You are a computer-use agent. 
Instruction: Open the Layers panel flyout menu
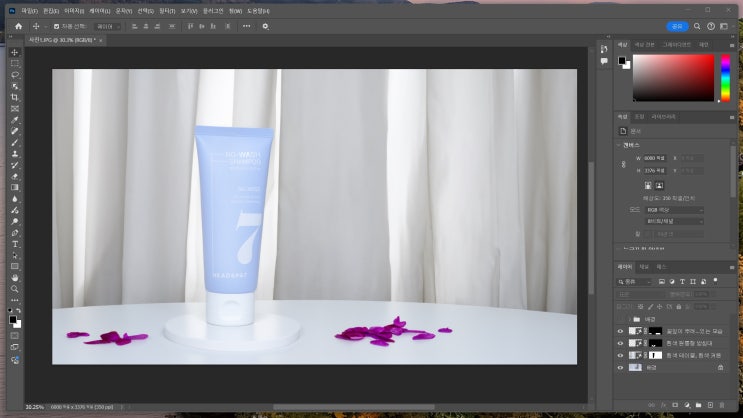point(732,268)
